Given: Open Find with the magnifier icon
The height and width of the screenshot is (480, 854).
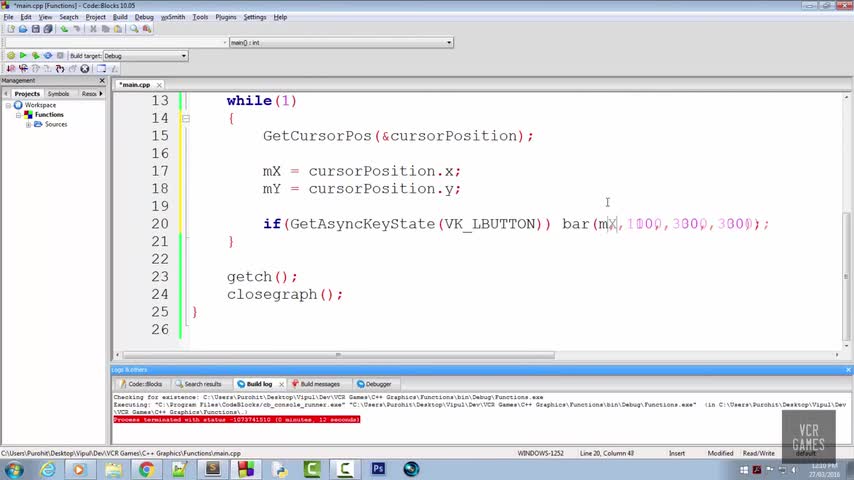Looking at the screenshot, I should [134, 29].
